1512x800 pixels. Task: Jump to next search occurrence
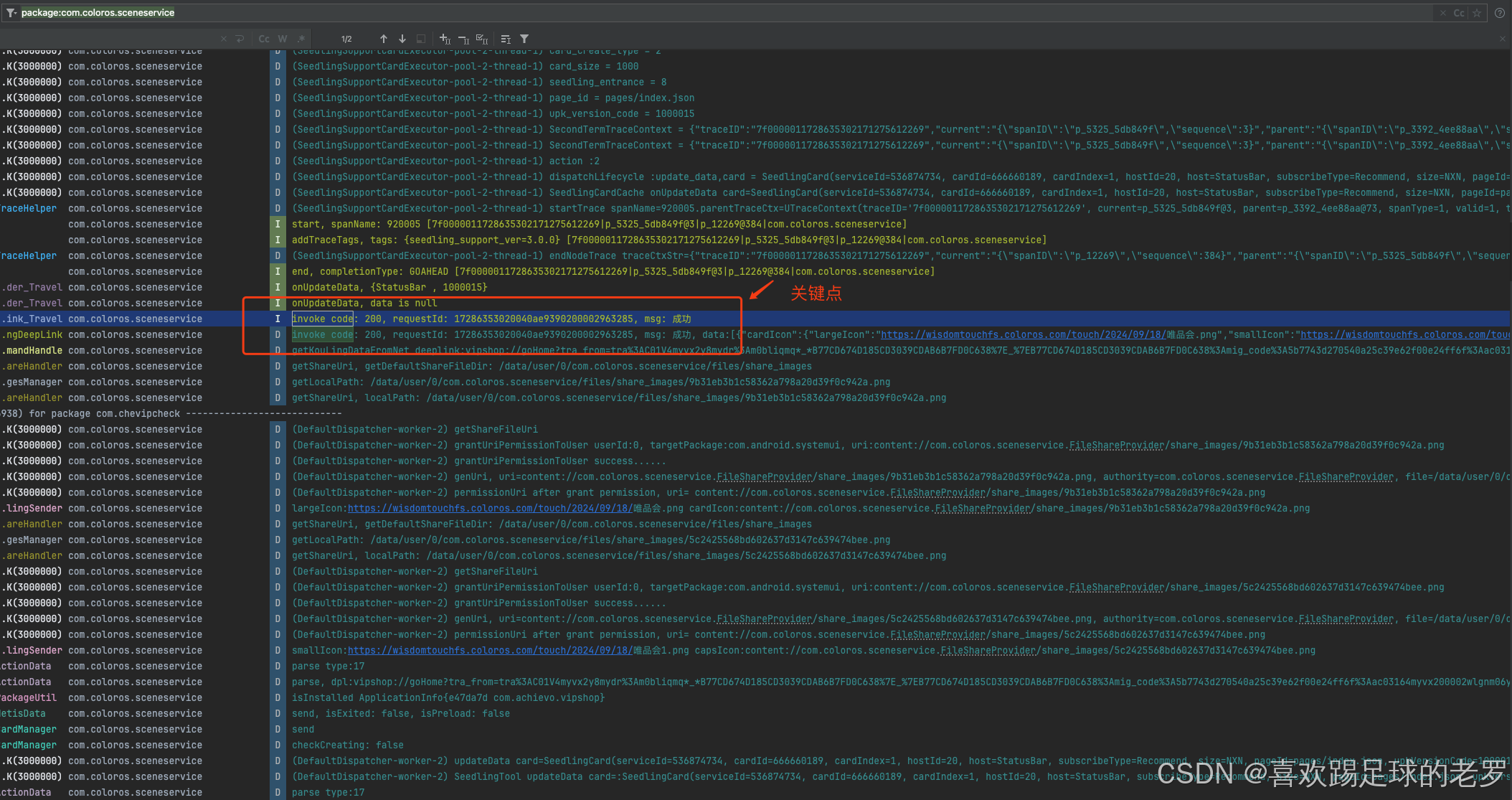402,39
